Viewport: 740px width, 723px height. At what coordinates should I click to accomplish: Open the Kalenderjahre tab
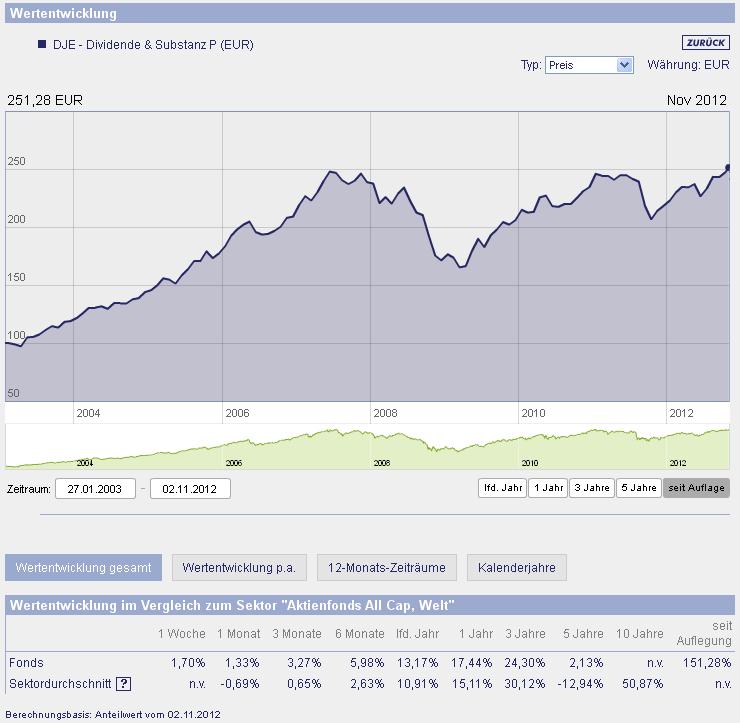pos(517,567)
